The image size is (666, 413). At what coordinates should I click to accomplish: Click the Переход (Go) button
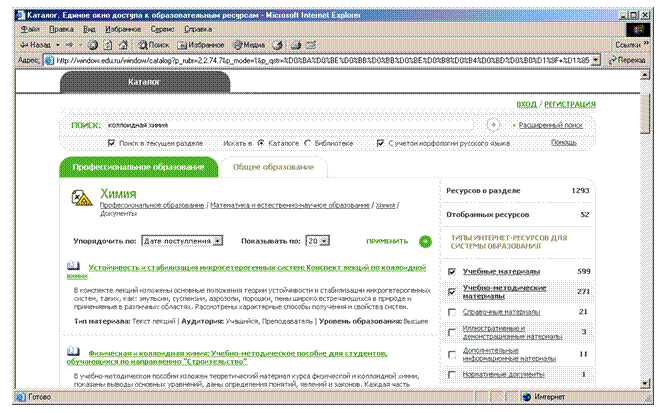pos(627,60)
